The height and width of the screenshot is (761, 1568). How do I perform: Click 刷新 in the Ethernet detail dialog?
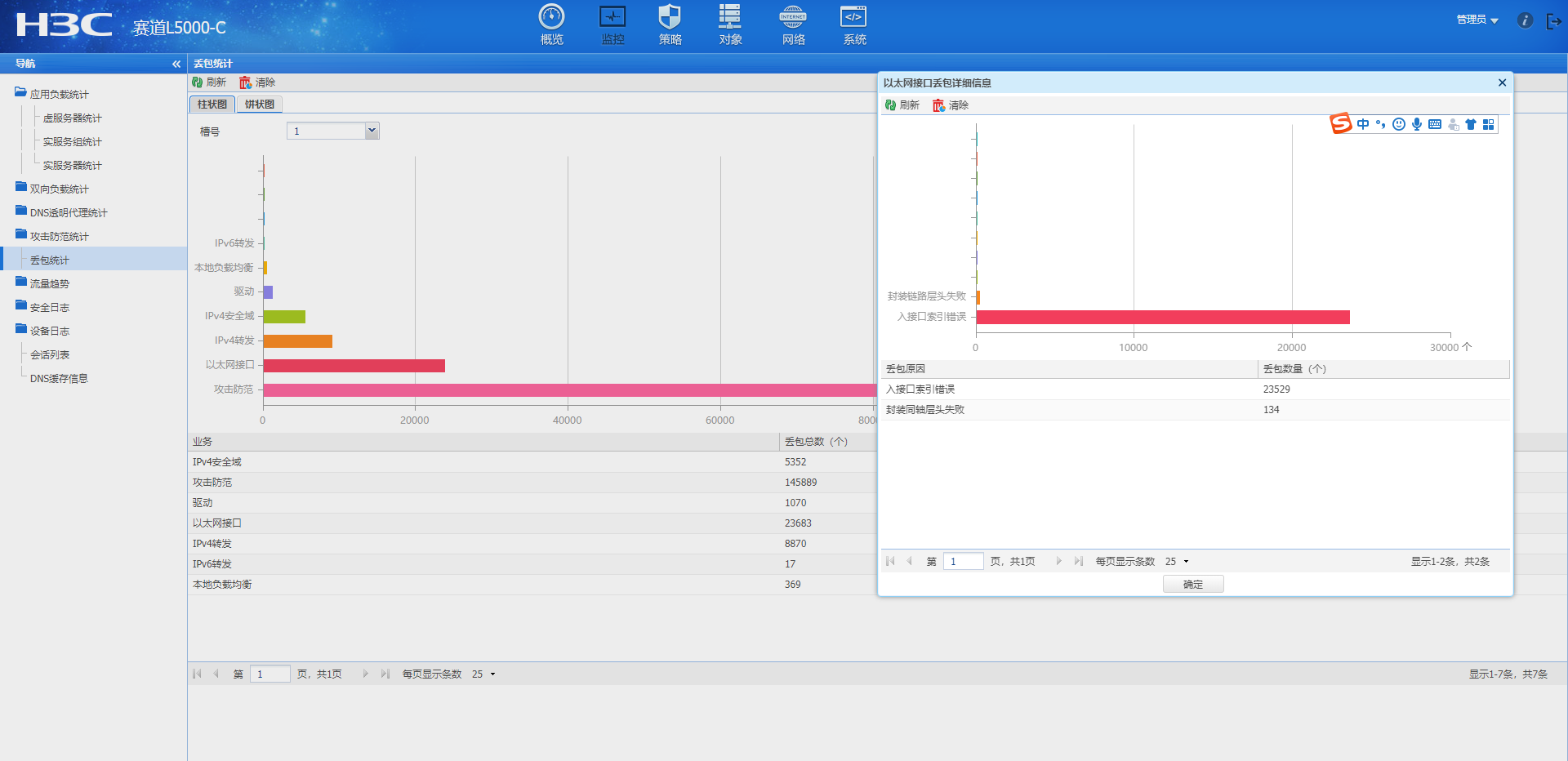(x=902, y=105)
